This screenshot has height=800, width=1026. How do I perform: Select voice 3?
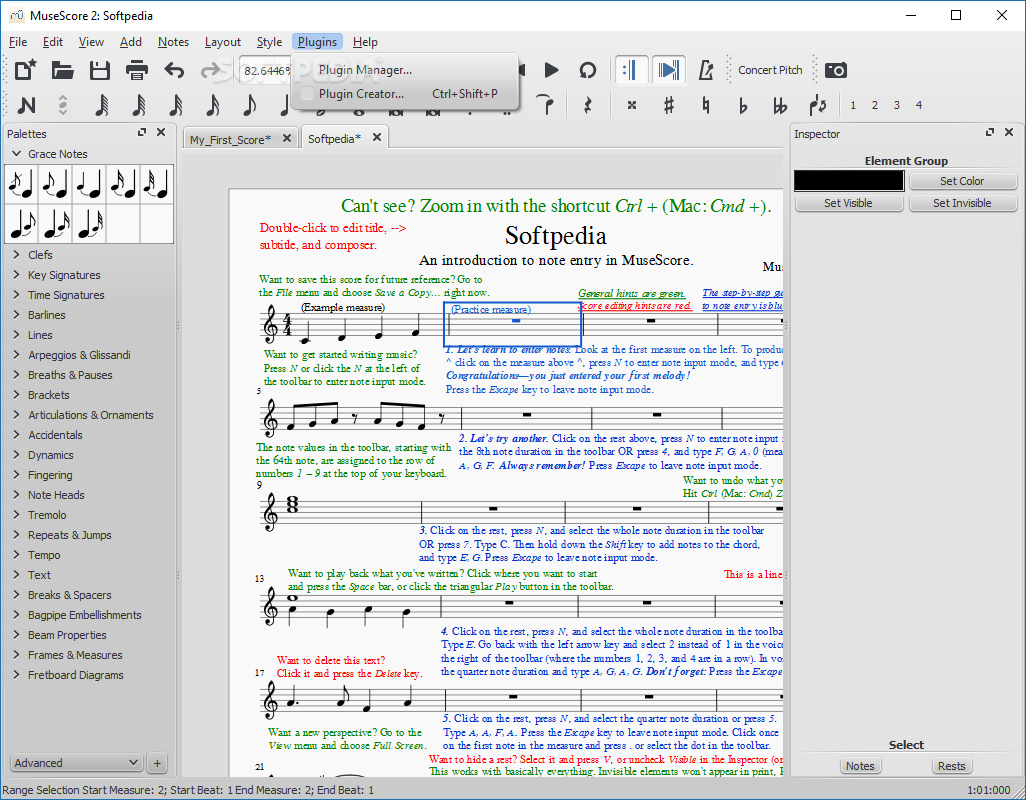pyautogui.click(x=896, y=105)
